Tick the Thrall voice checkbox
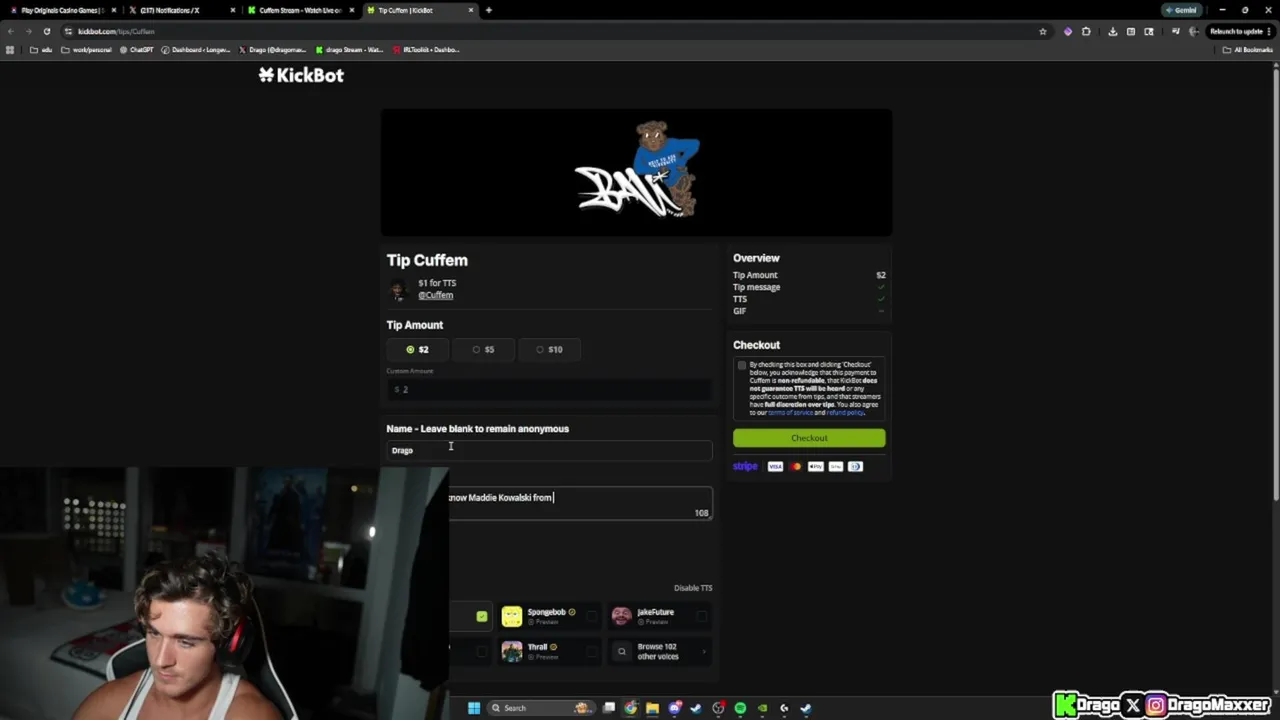 pyautogui.click(x=591, y=651)
